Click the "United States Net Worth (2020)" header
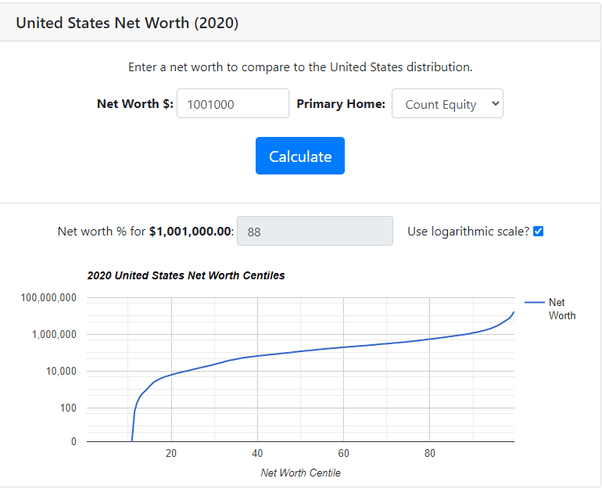602x489 pixels. pos(128,22)
